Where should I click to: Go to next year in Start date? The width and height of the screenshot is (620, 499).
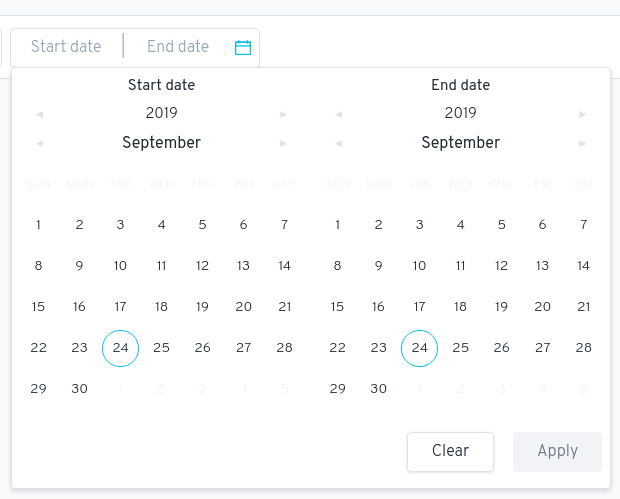pos(284,114)
